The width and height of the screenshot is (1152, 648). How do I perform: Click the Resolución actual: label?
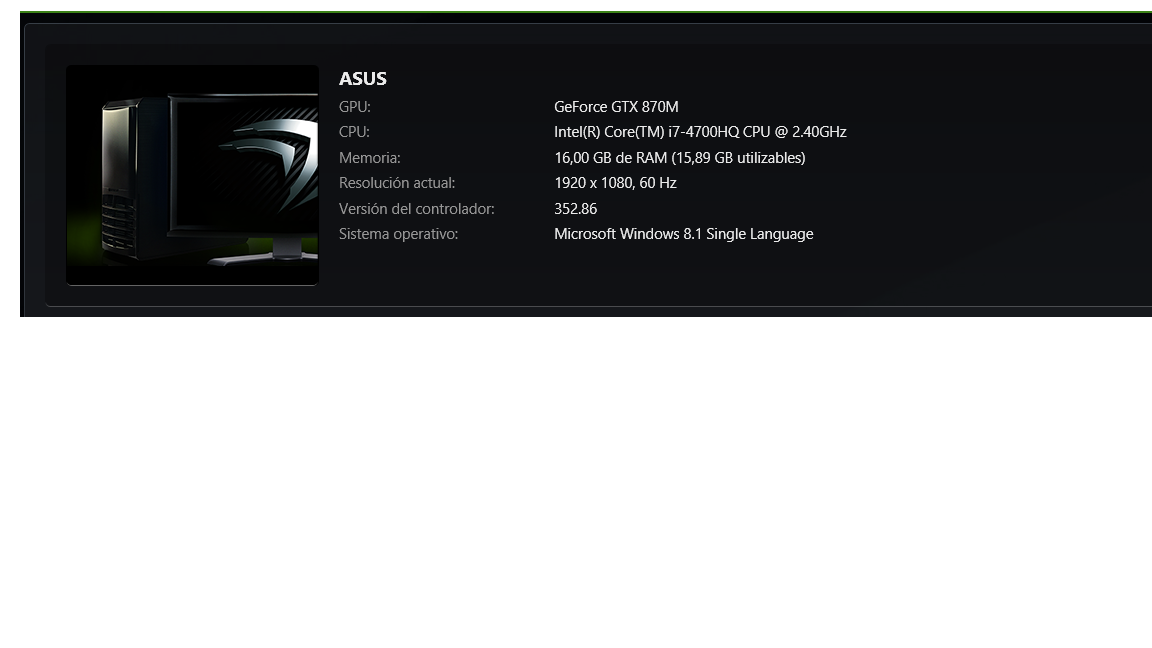pos(397,182)
